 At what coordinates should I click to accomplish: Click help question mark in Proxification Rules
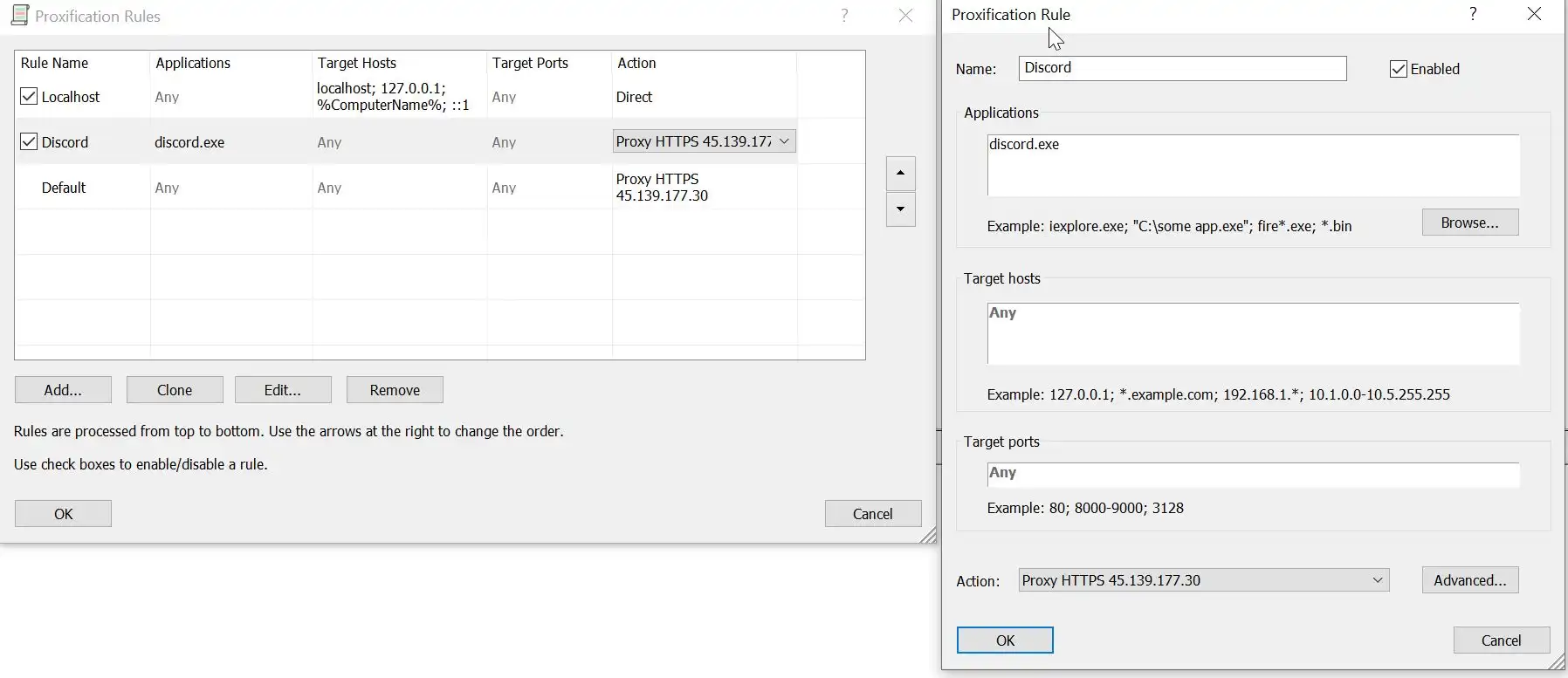click(844, 16)
